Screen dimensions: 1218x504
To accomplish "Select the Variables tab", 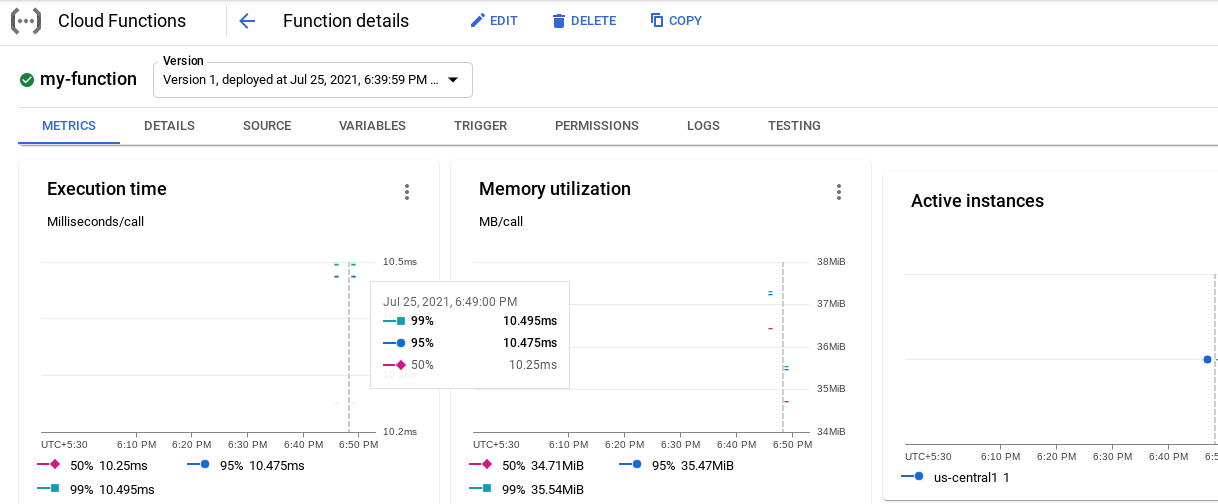I will [372, 126].
